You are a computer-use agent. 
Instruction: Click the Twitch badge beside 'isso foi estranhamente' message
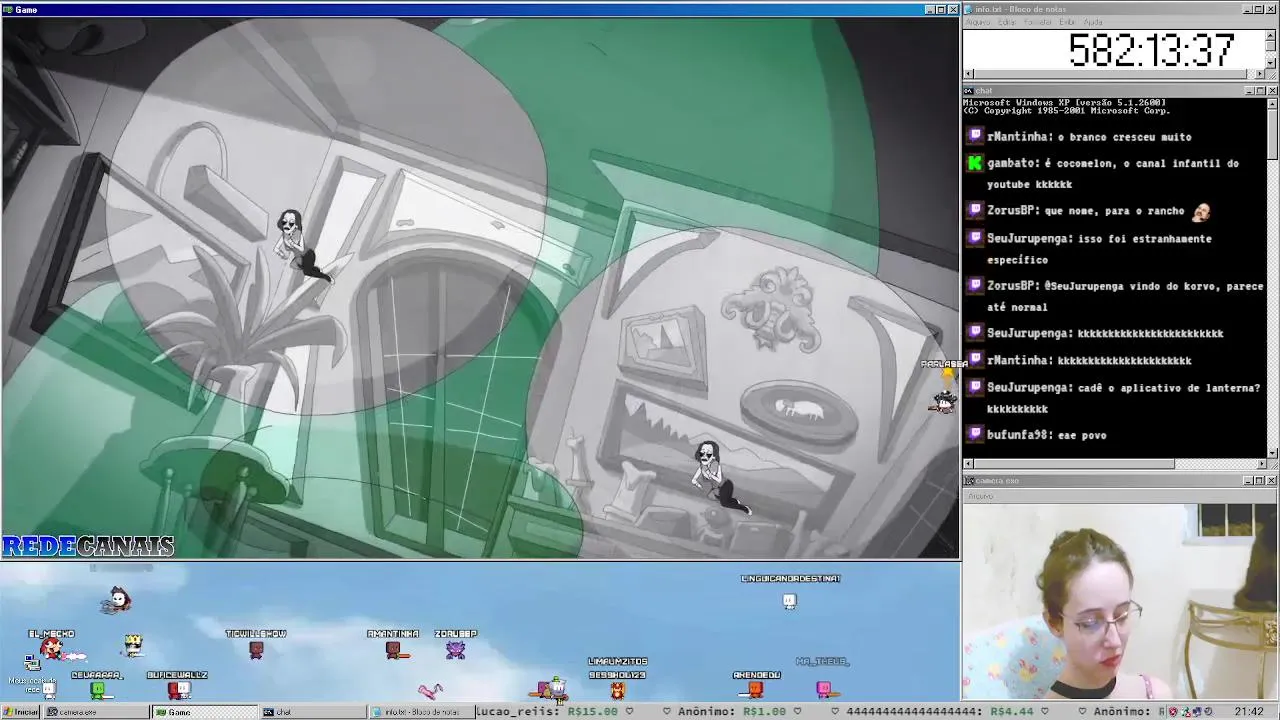(975, 238)
